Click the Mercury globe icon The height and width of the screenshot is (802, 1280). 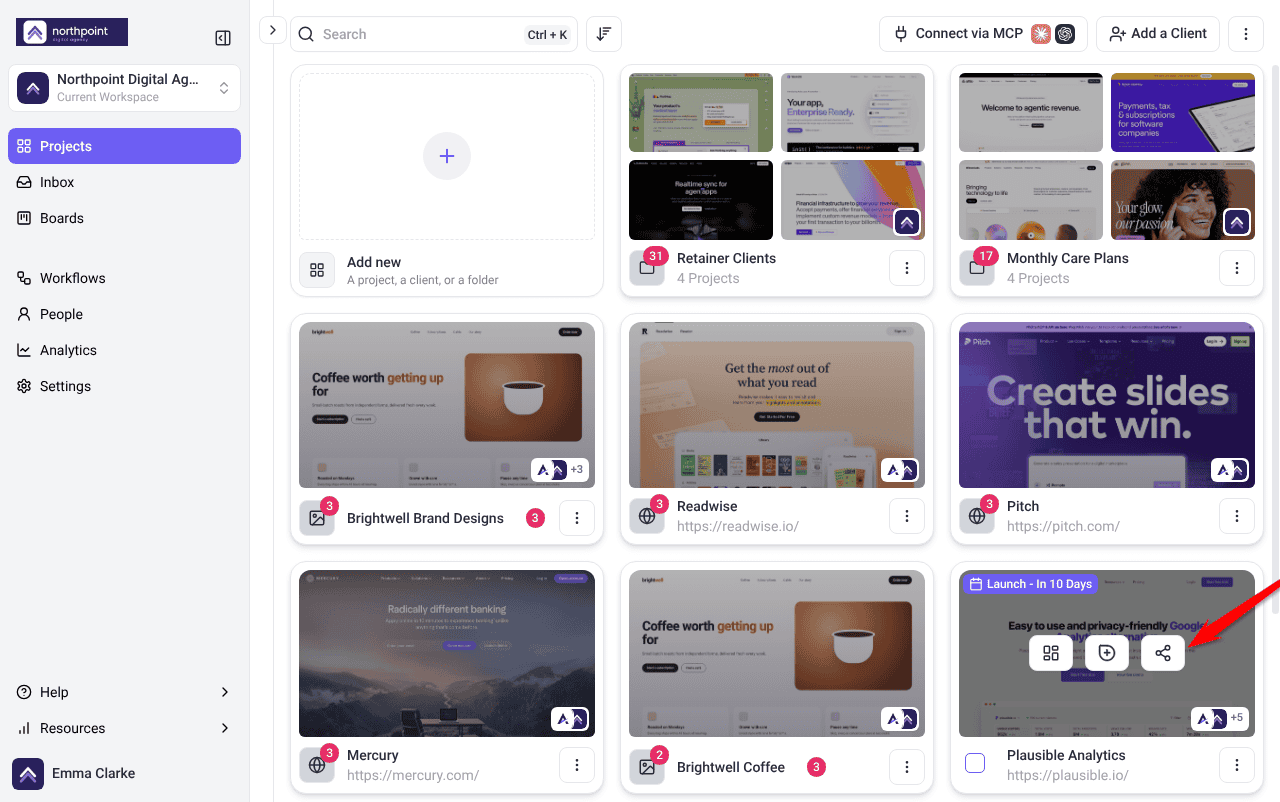pyautogui.click(x=317, y=765)
